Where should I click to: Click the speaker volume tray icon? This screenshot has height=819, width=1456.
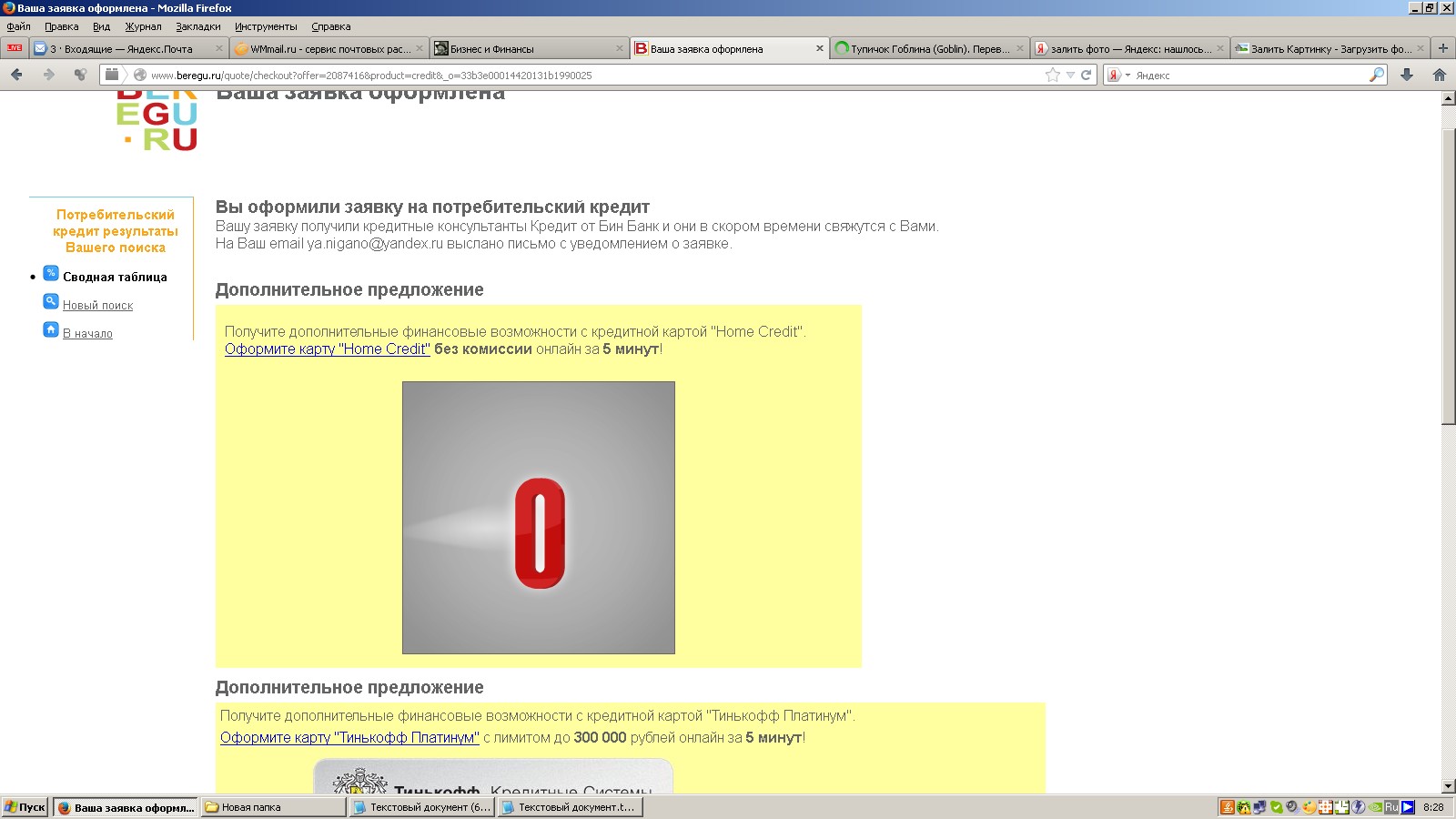pyautogui.click(x=1292, y=806)
